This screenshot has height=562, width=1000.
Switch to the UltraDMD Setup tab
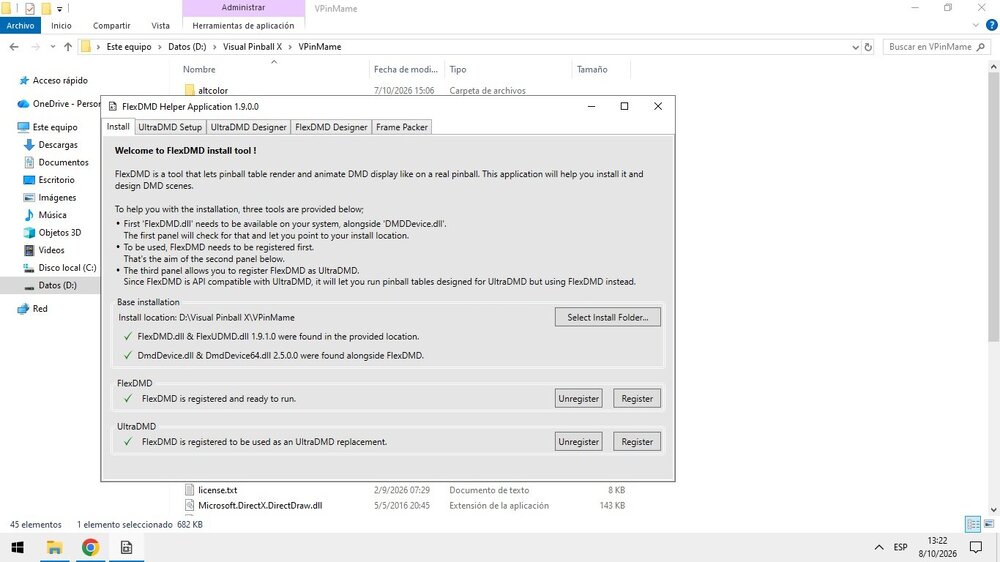pyautogui.click(x=170, y=127)
